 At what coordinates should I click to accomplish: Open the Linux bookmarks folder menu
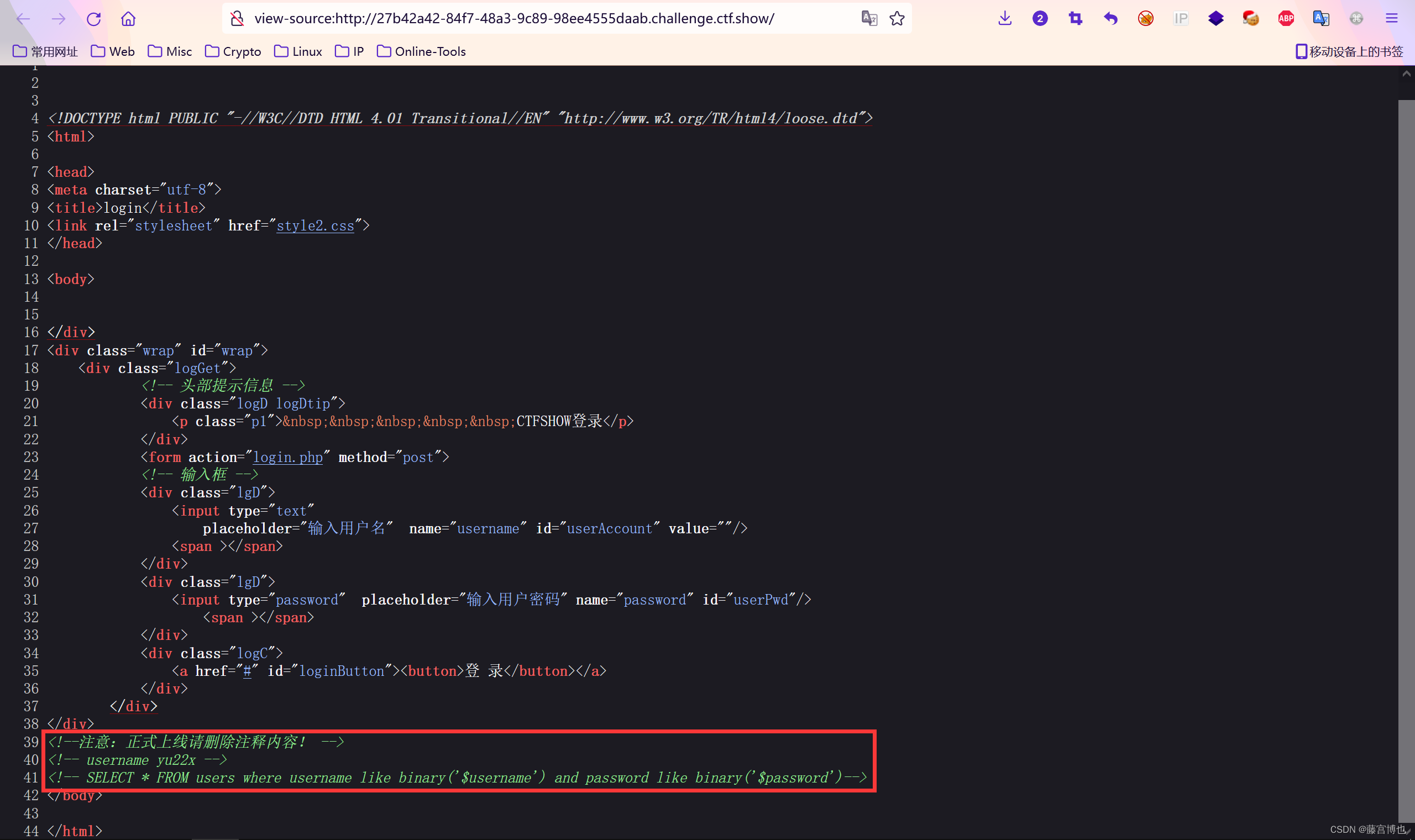pyautogui.click(x=298, y=51)
